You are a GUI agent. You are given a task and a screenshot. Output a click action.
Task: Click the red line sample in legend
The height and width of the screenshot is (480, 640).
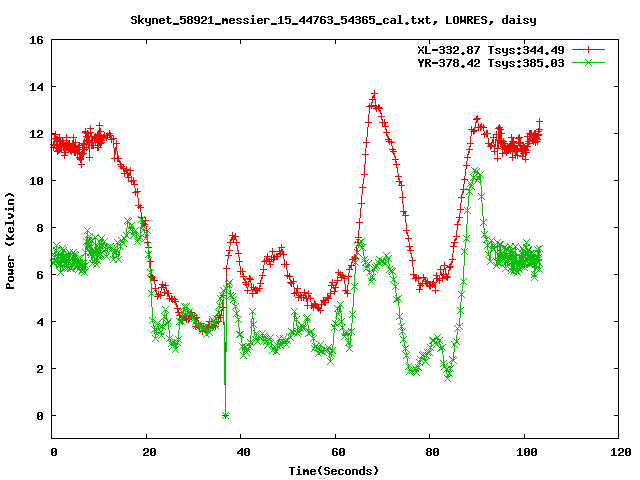[x=588, y=50]
